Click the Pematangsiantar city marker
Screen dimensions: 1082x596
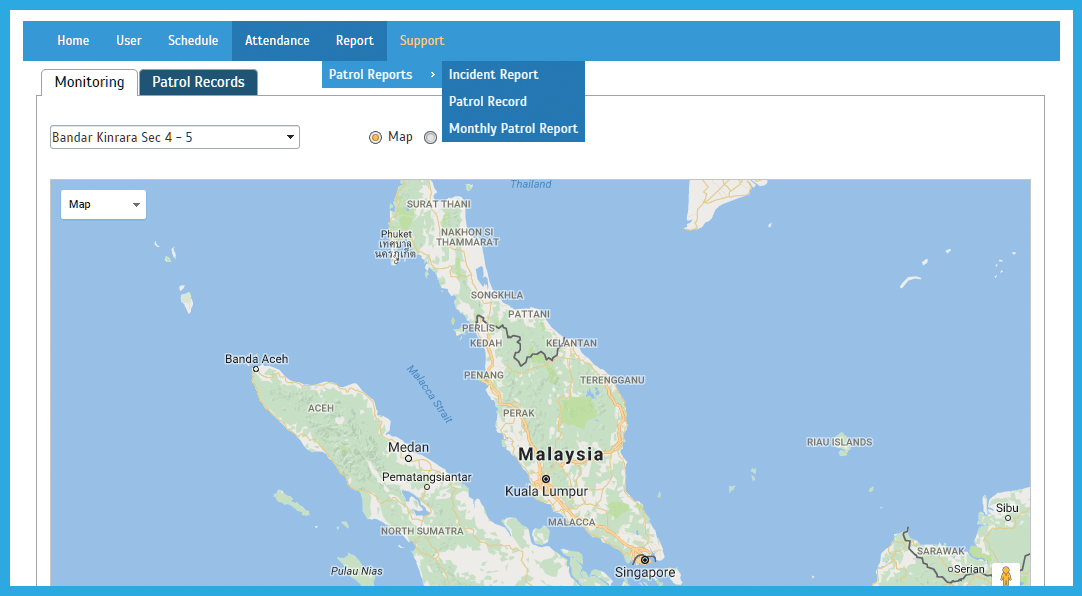click(427, 487)
